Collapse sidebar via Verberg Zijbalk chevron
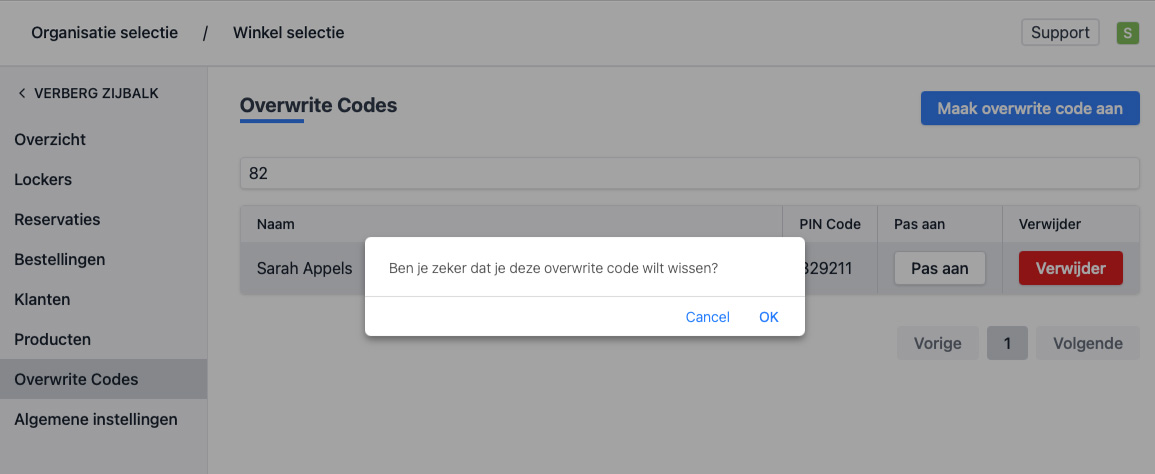 22,94
